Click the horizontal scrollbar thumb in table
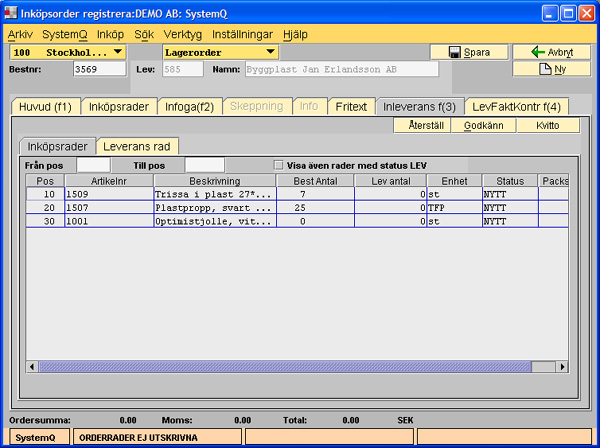The width and height of the screenshot is (600, 448). [285, 367]
